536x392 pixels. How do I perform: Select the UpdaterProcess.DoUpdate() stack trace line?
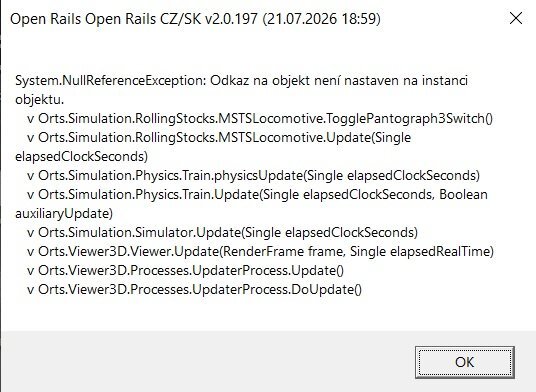[x=194, y=289]
